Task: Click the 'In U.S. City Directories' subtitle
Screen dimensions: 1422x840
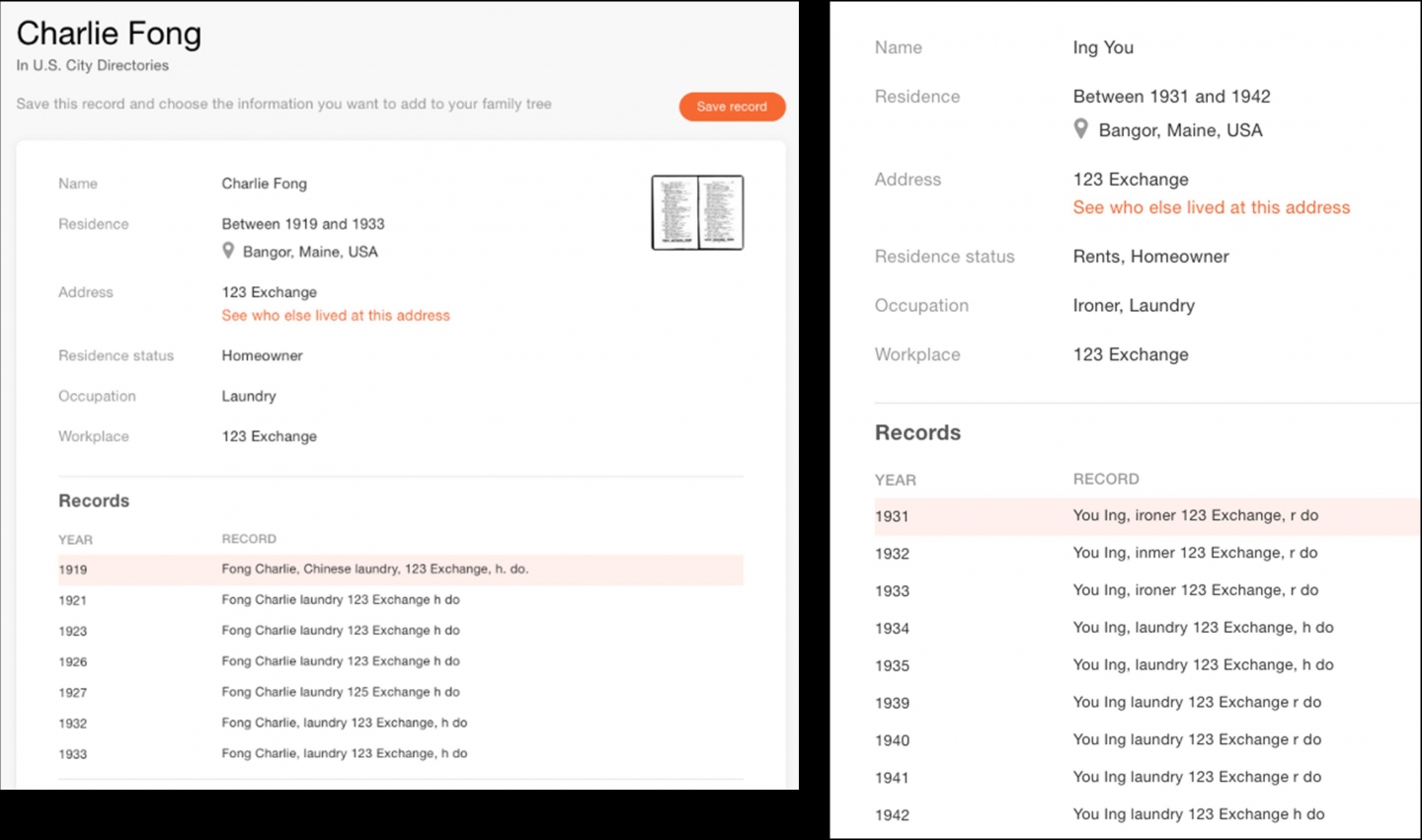Action: (x=92, y=65)
